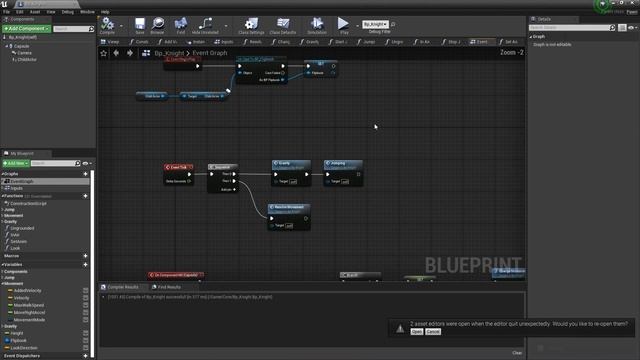Viewport: 640px width, 360px height.
Task: Toggle Velocity variable visibility
Action: (x=86, y=298)
